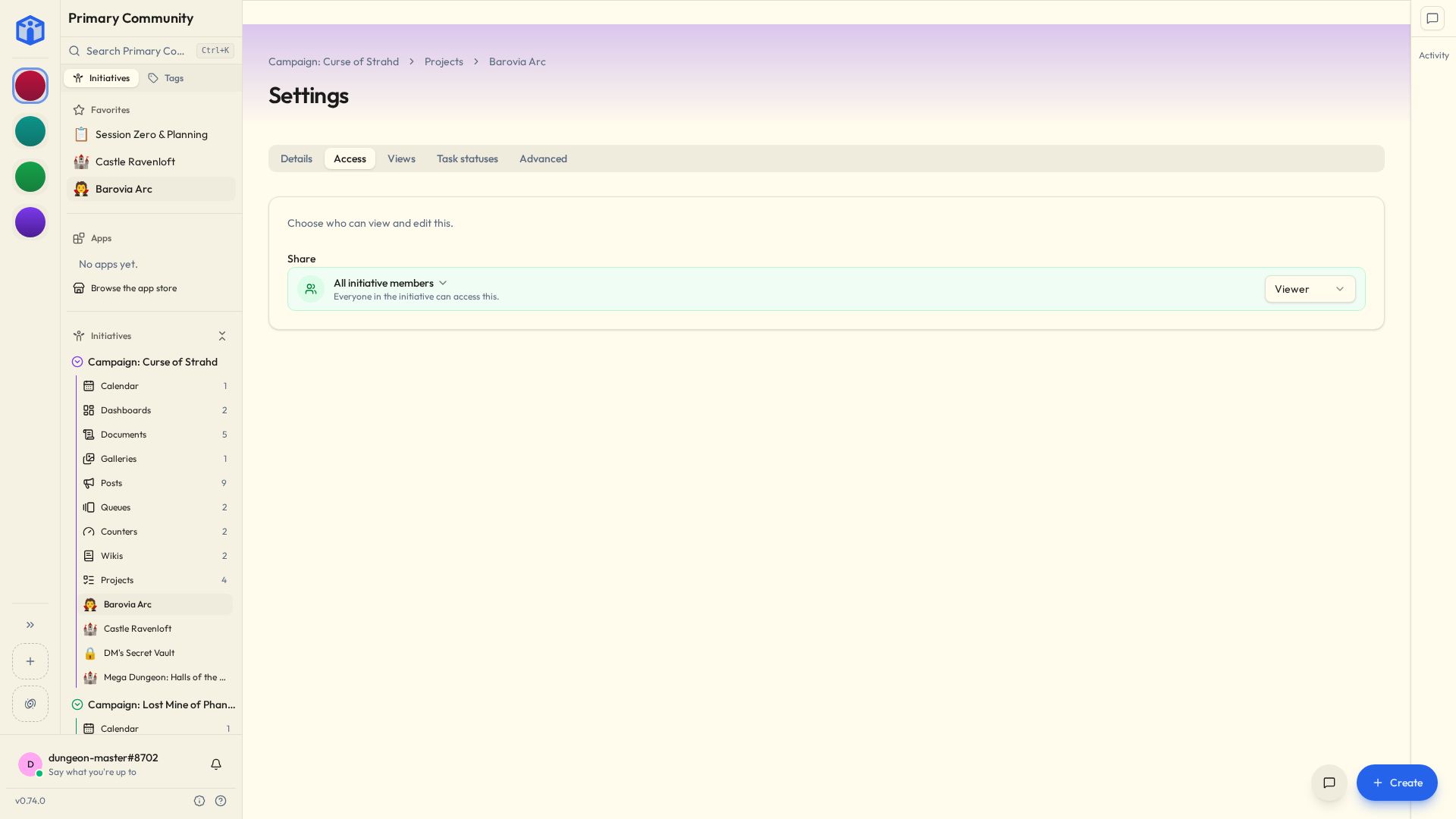1456x819 pixels.
Task: Switch to the Details settings tab
Action: click(297, 158)
